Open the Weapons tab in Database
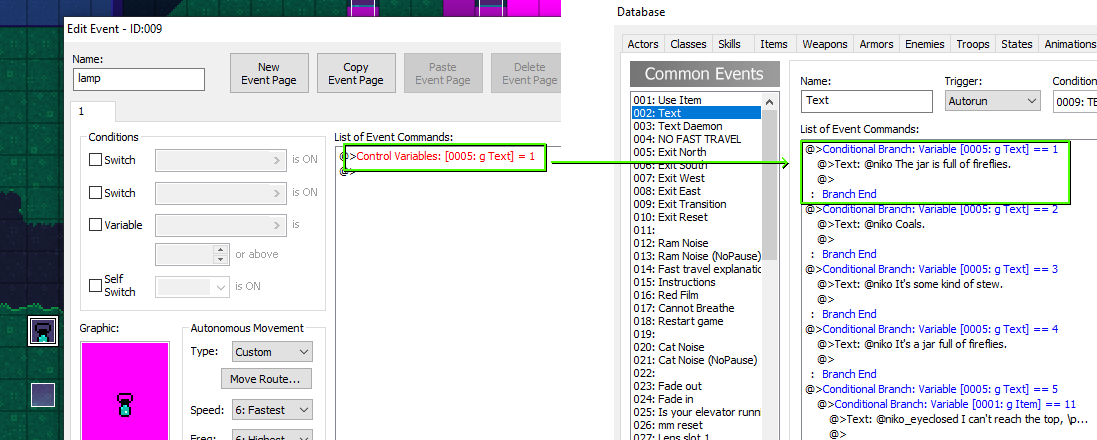This screenshot has height=440, width=1097. pyautogui.click(x=824, y=44)
